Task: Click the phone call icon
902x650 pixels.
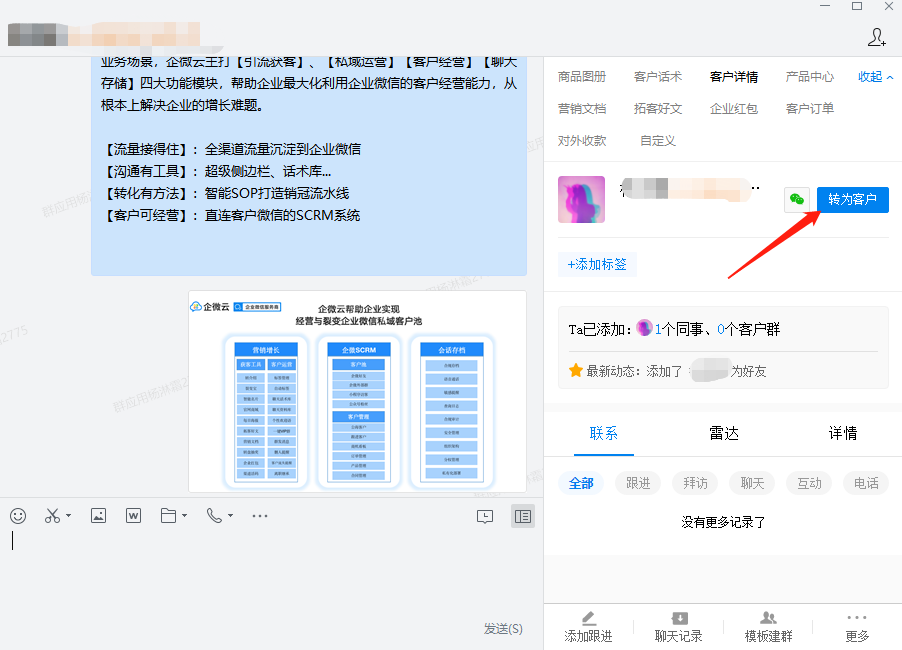Action: [213, 516]
